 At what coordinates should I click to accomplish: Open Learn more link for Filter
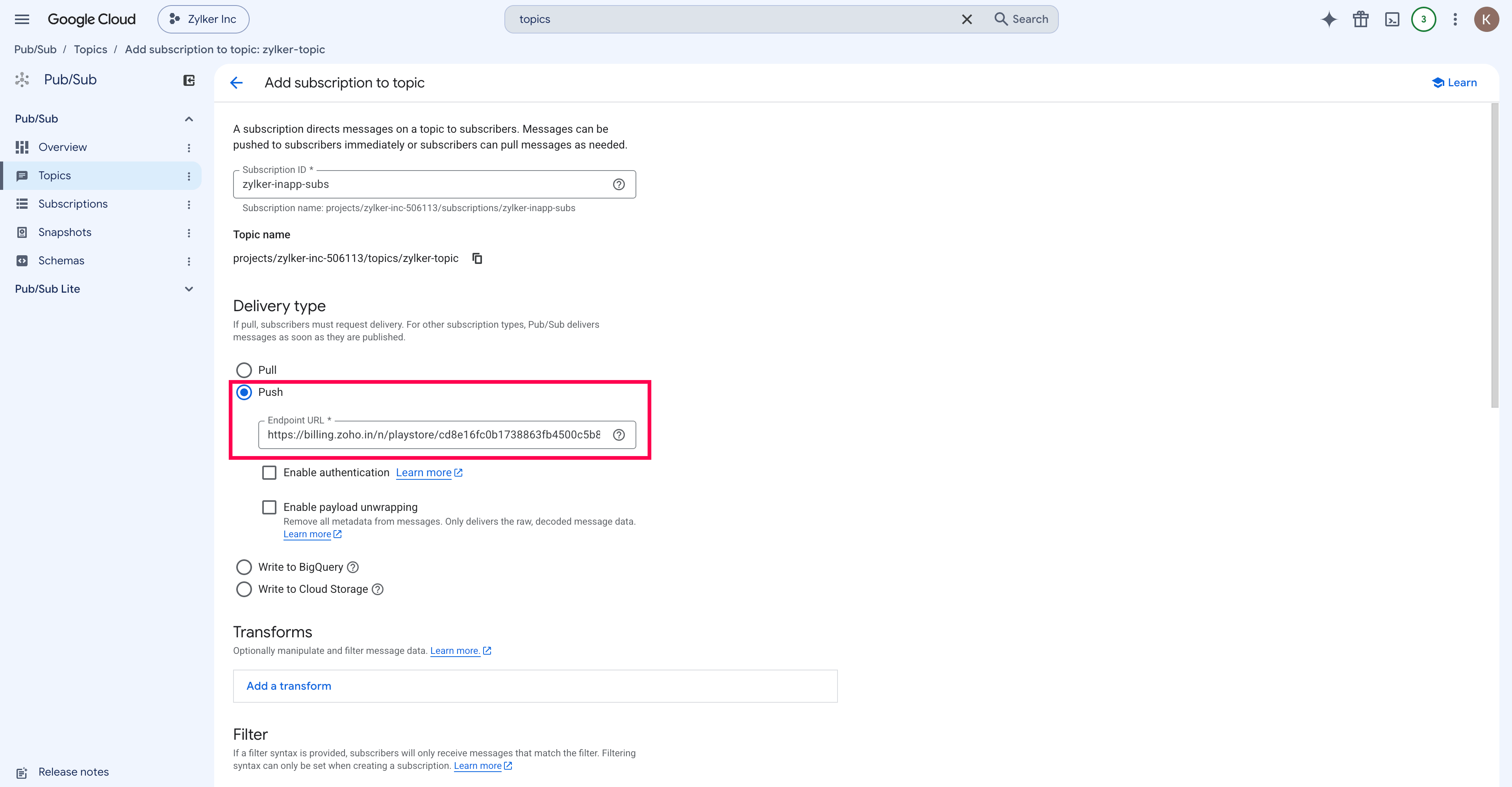click(483, 766)
